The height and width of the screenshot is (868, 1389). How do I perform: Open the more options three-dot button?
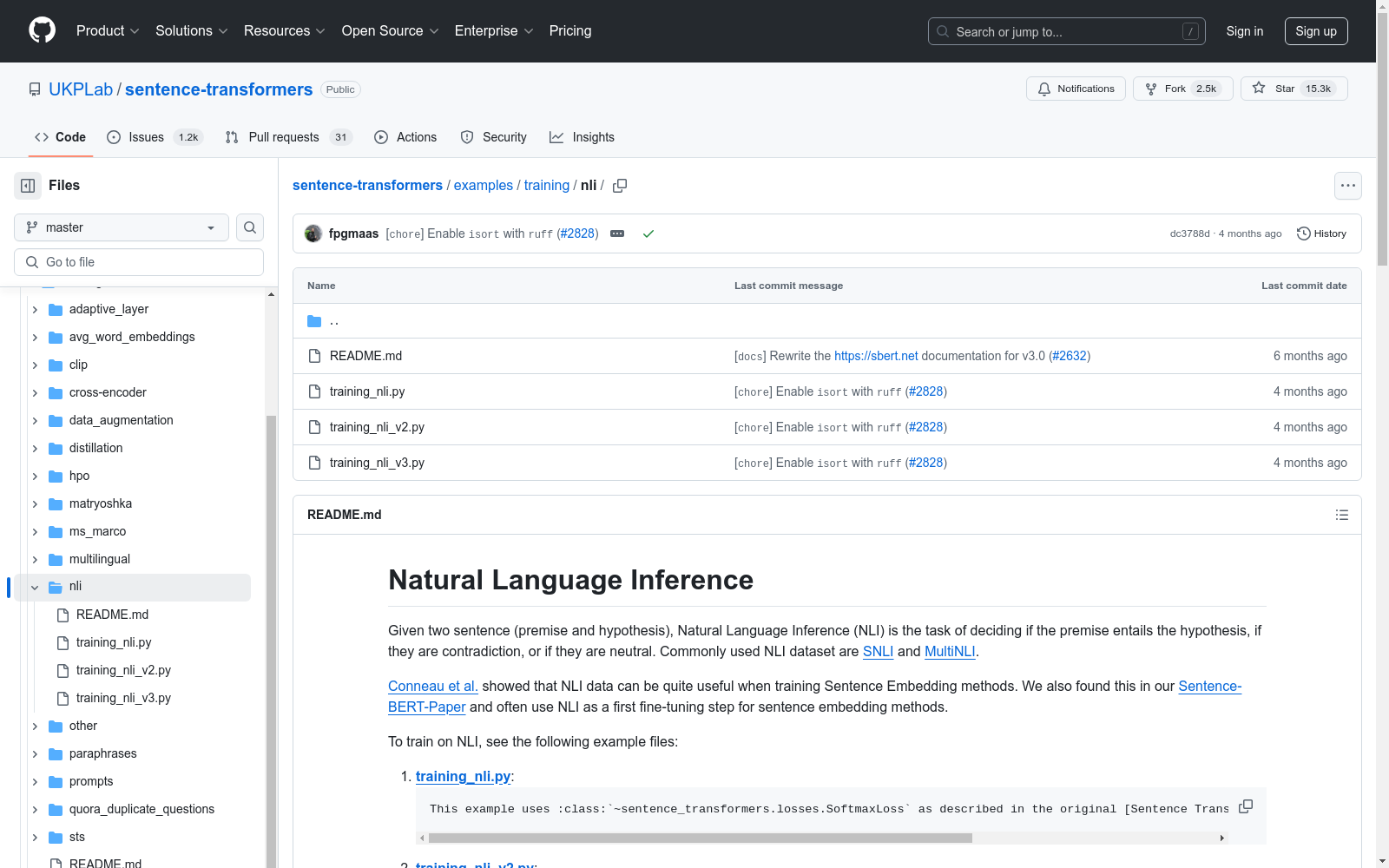pos(1347,186)
